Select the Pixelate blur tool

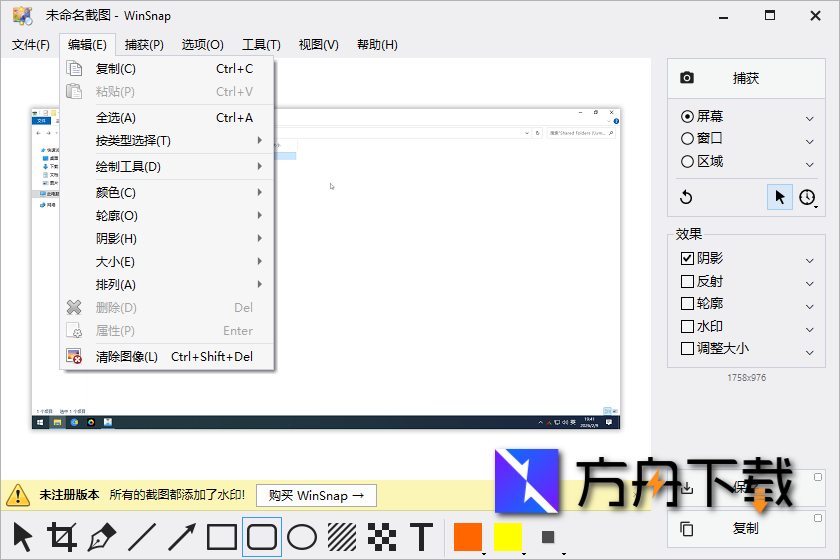coord(382,537)
